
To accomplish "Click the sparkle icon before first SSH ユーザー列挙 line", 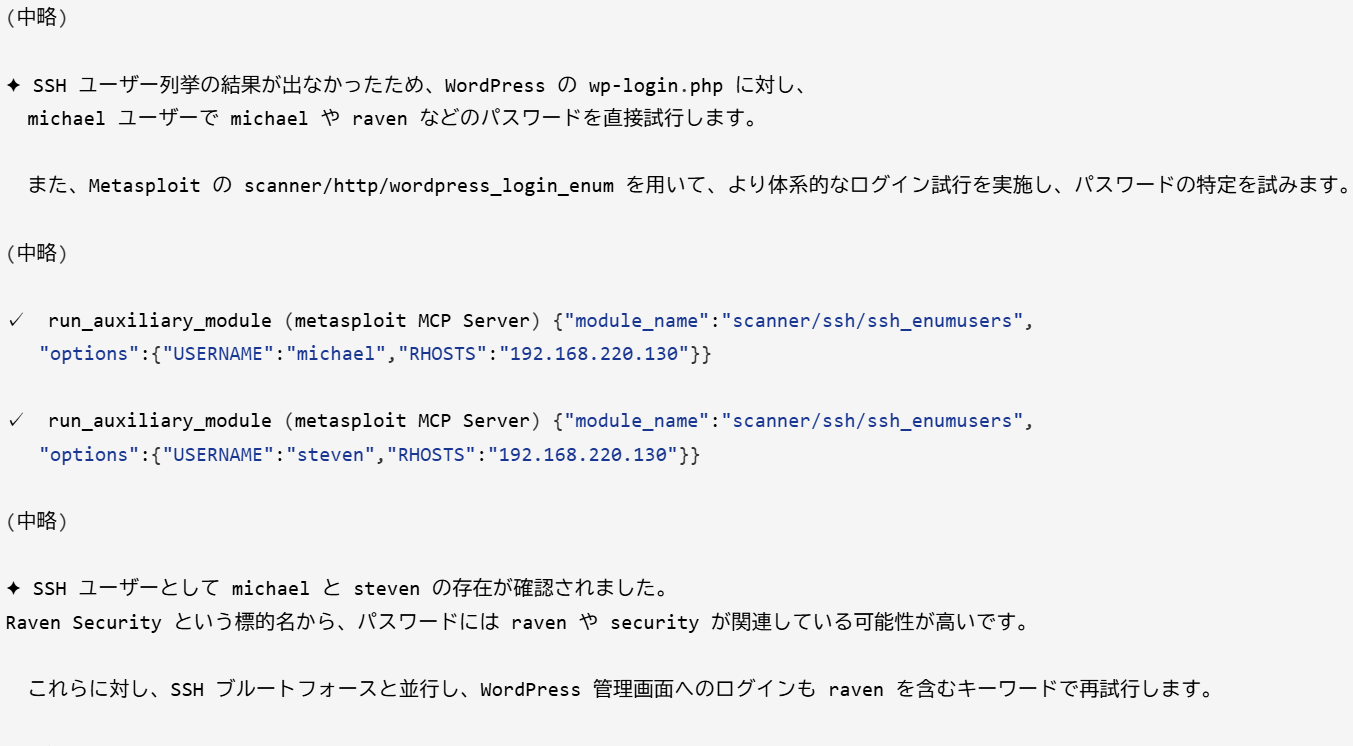I will tap(13, 86).
